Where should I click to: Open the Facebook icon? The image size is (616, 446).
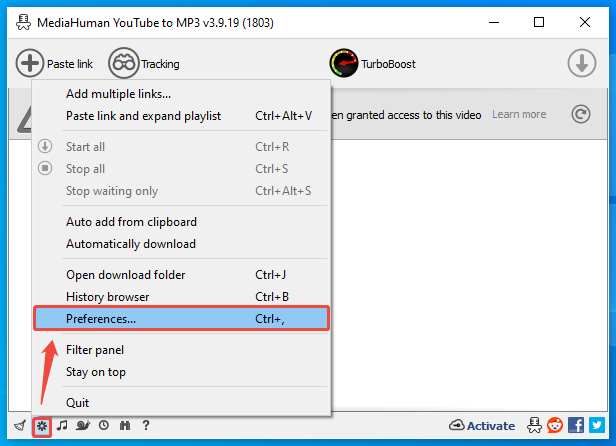pos(576,425)
